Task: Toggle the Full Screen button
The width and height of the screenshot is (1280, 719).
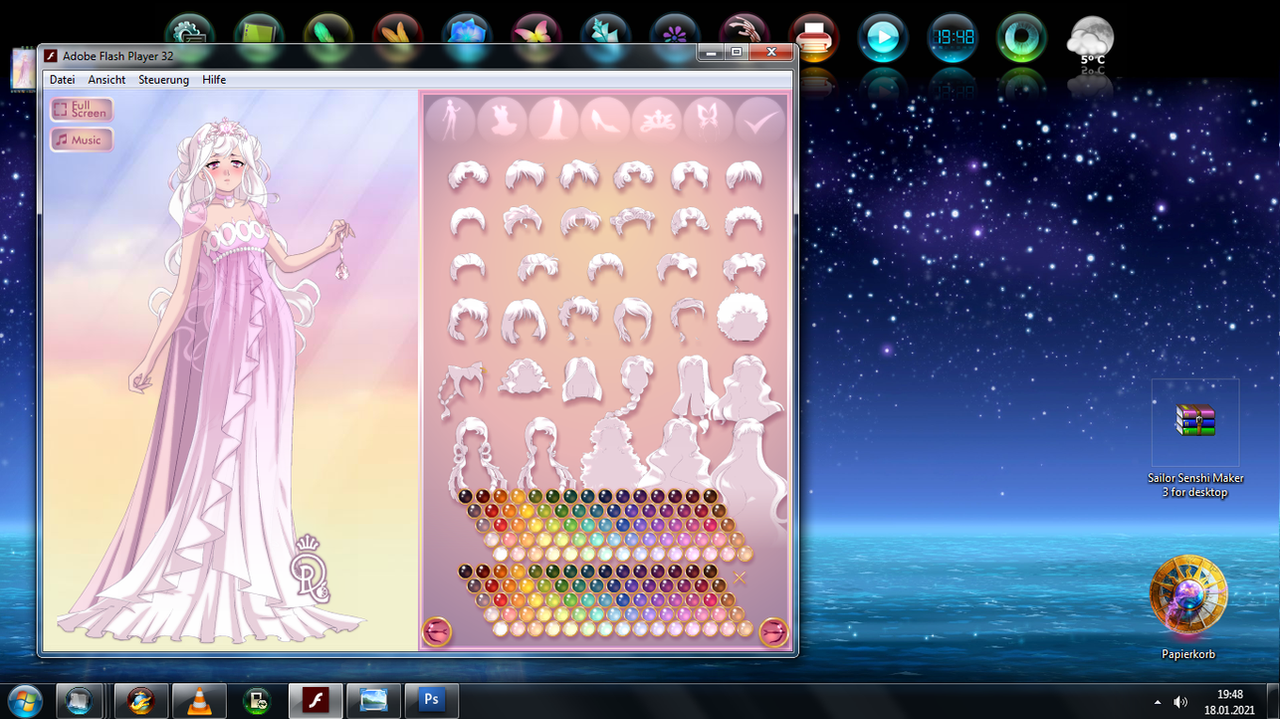Action: pyautogui.click(x=82, y=109)
